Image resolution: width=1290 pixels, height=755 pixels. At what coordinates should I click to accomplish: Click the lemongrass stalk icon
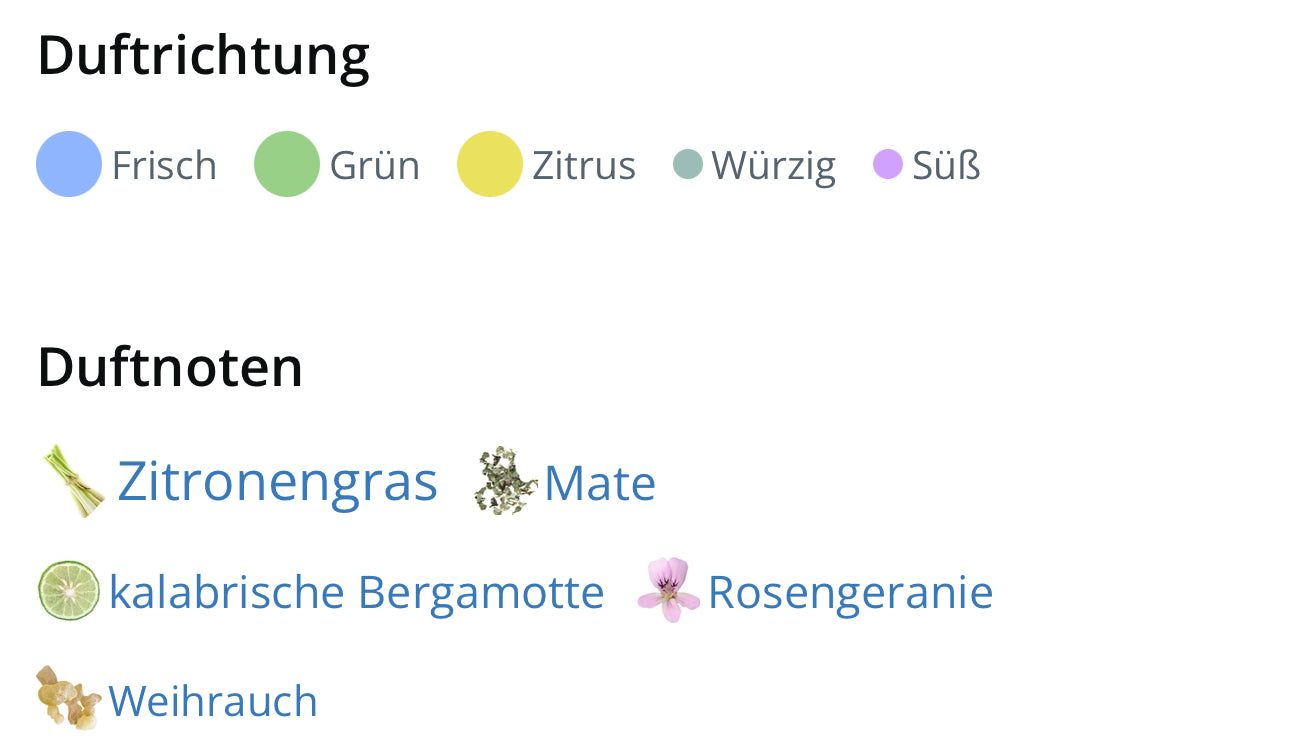point(74,481)
